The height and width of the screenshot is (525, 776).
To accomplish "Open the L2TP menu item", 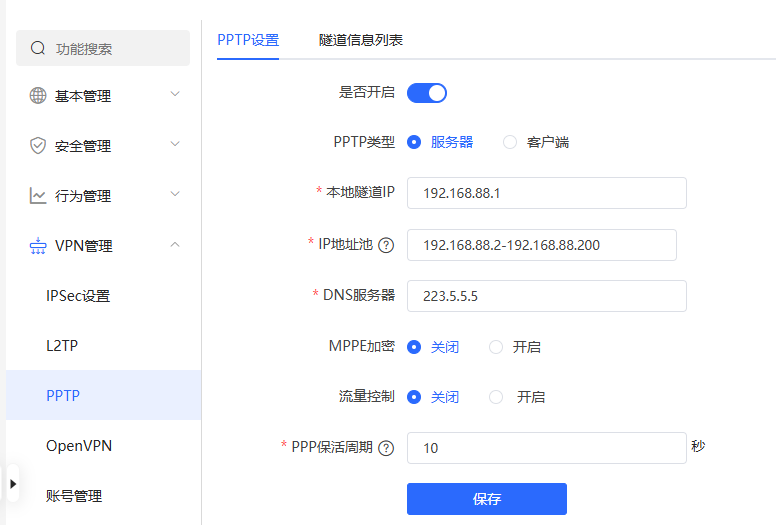I will click(x=62, y=345).
